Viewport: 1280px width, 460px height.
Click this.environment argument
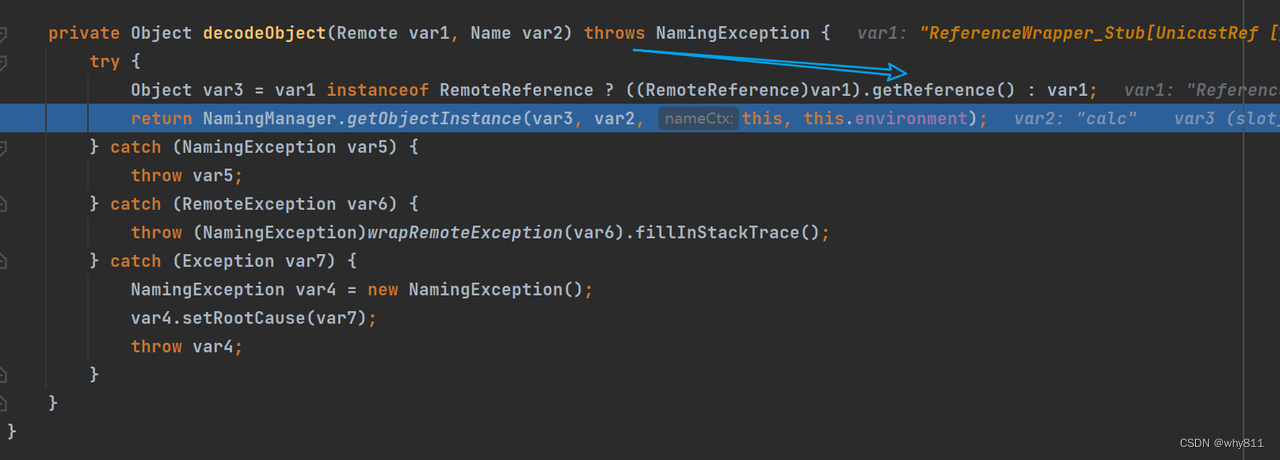(x=886, y=118)
